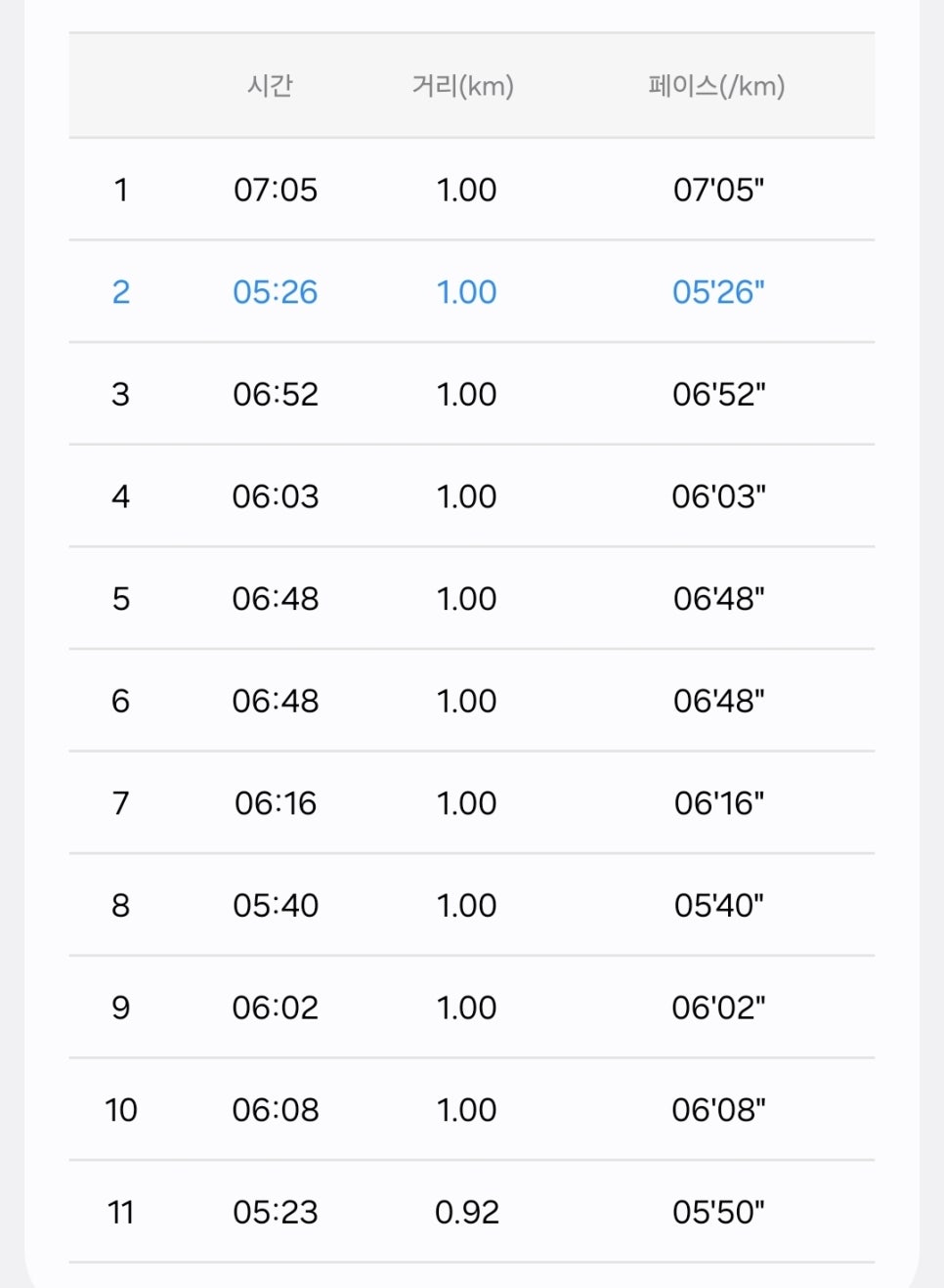
Task: Tap lap 6 time 06:48
Action: tap(276, 701)
